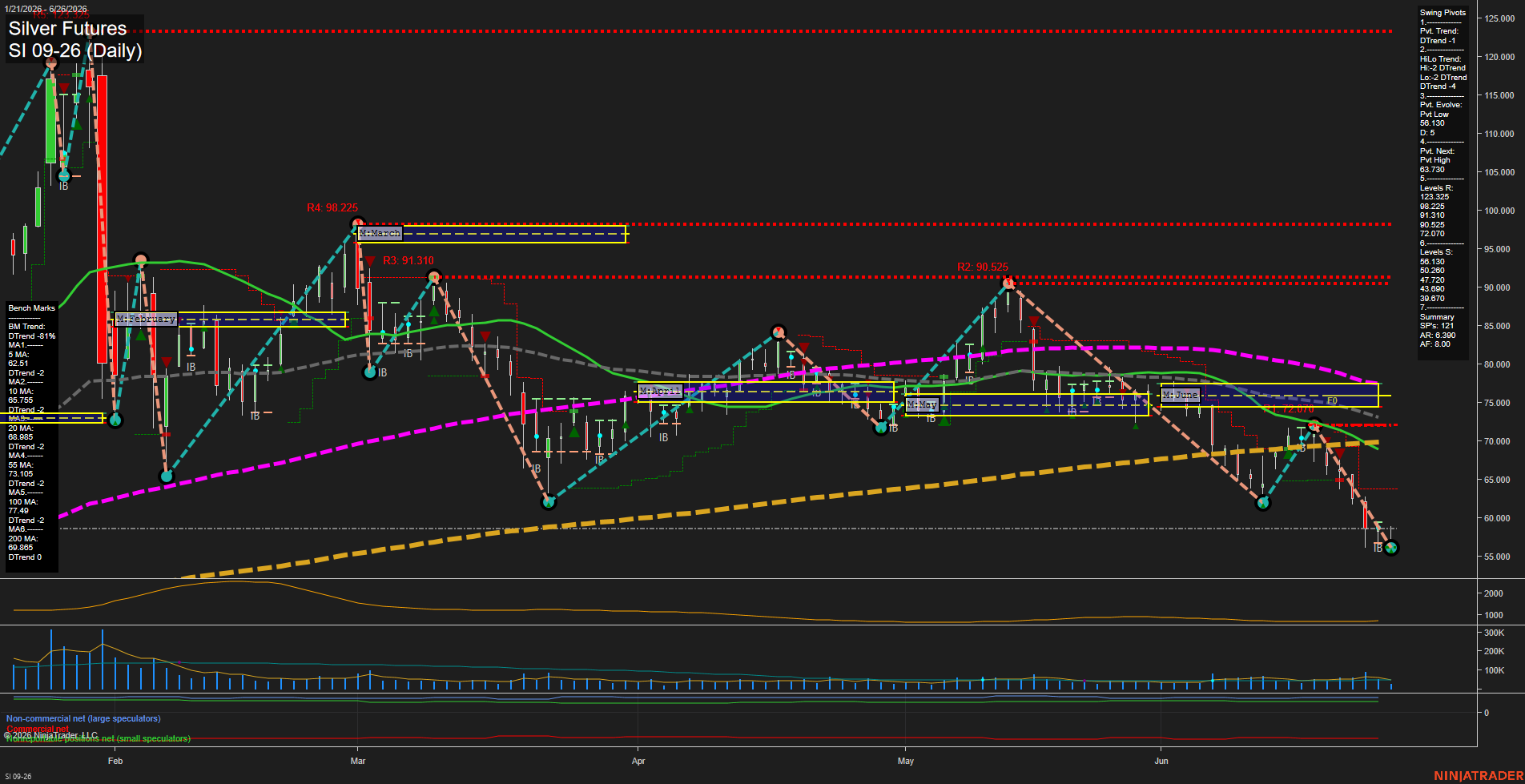
Task: Click the F0 label in June range box
Action: 1332,401
